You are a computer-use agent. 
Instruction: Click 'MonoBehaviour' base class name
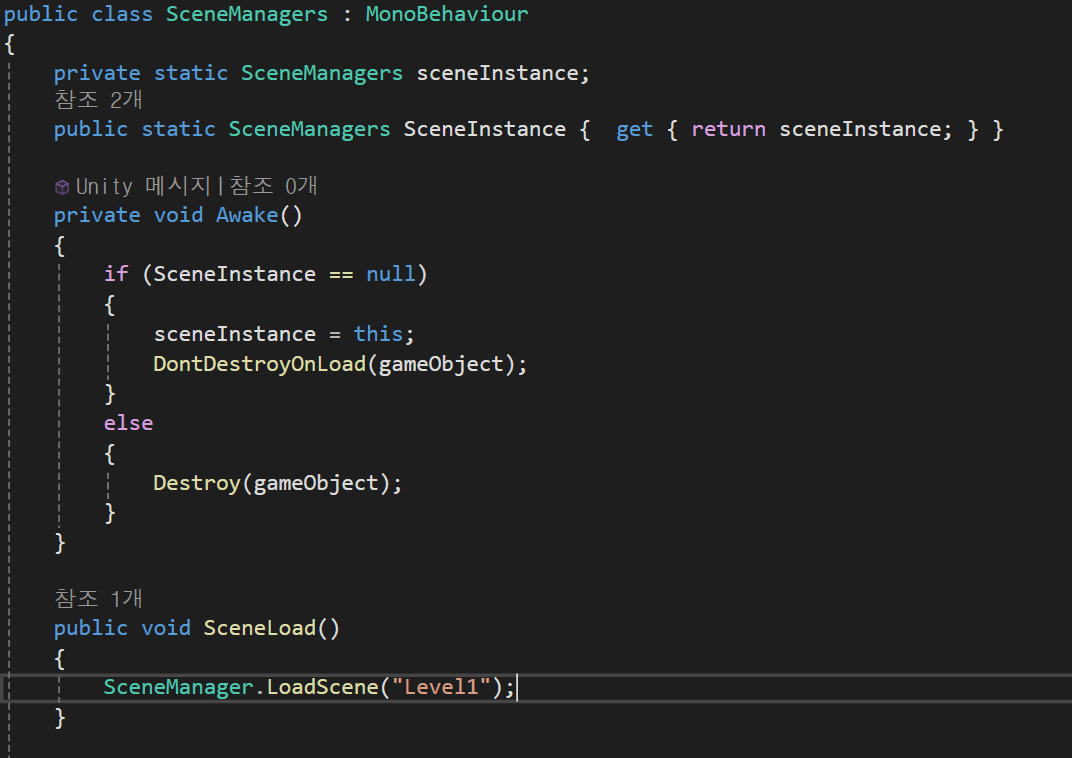[446, 14]
